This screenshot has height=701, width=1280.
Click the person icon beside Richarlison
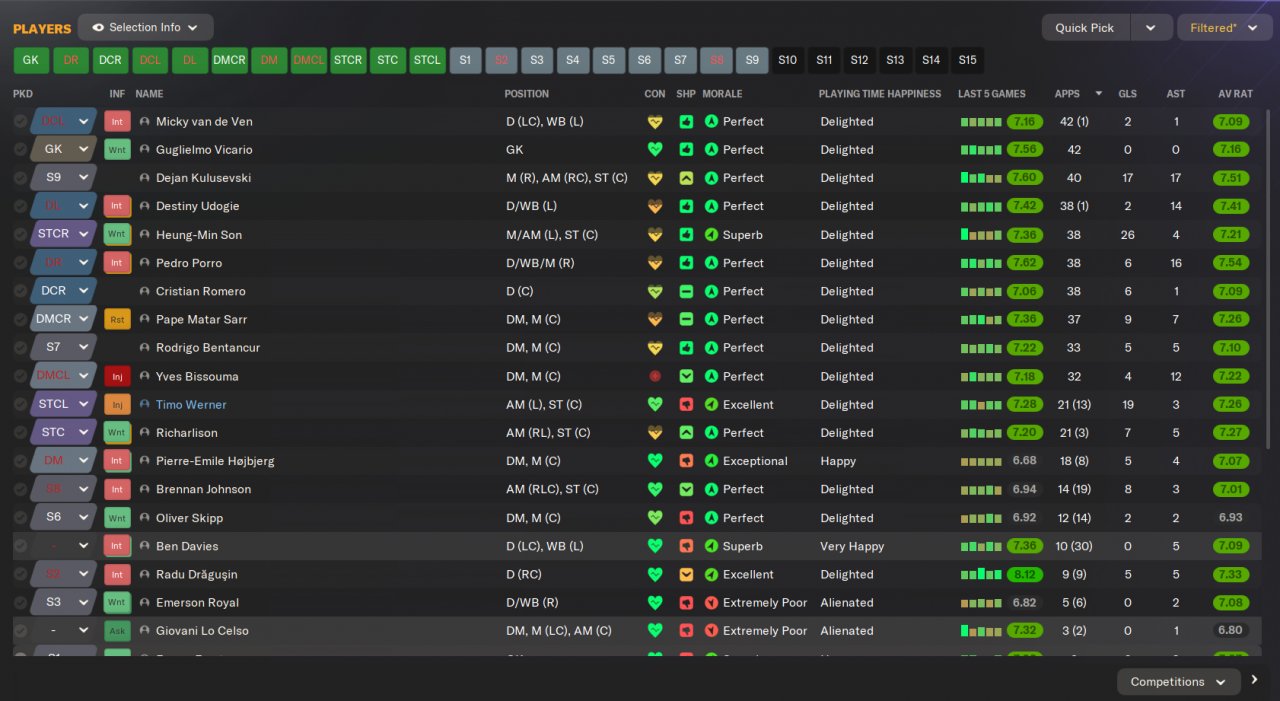[145, 433]
